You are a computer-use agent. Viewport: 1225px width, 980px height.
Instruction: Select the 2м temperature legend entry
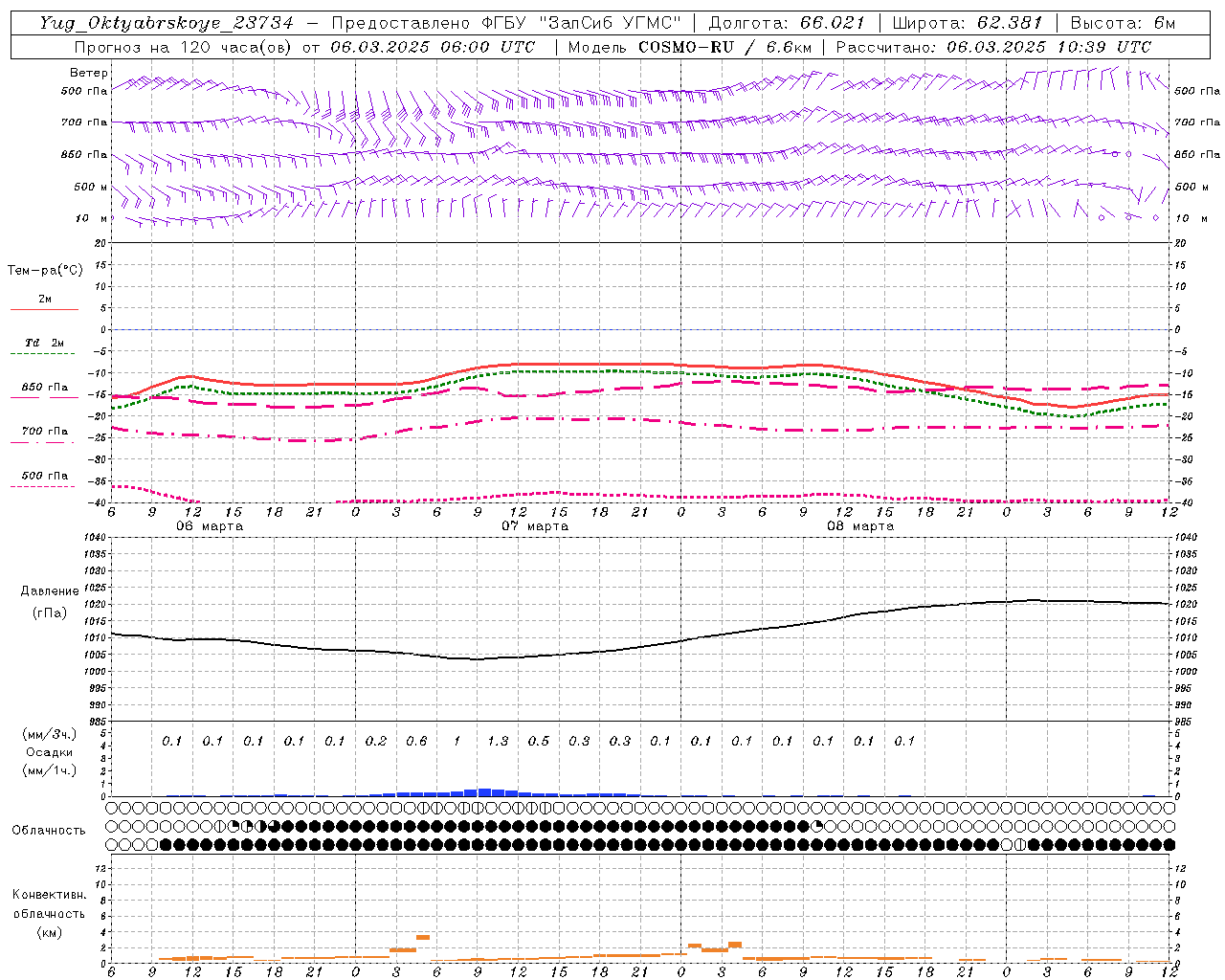[45, 299]
